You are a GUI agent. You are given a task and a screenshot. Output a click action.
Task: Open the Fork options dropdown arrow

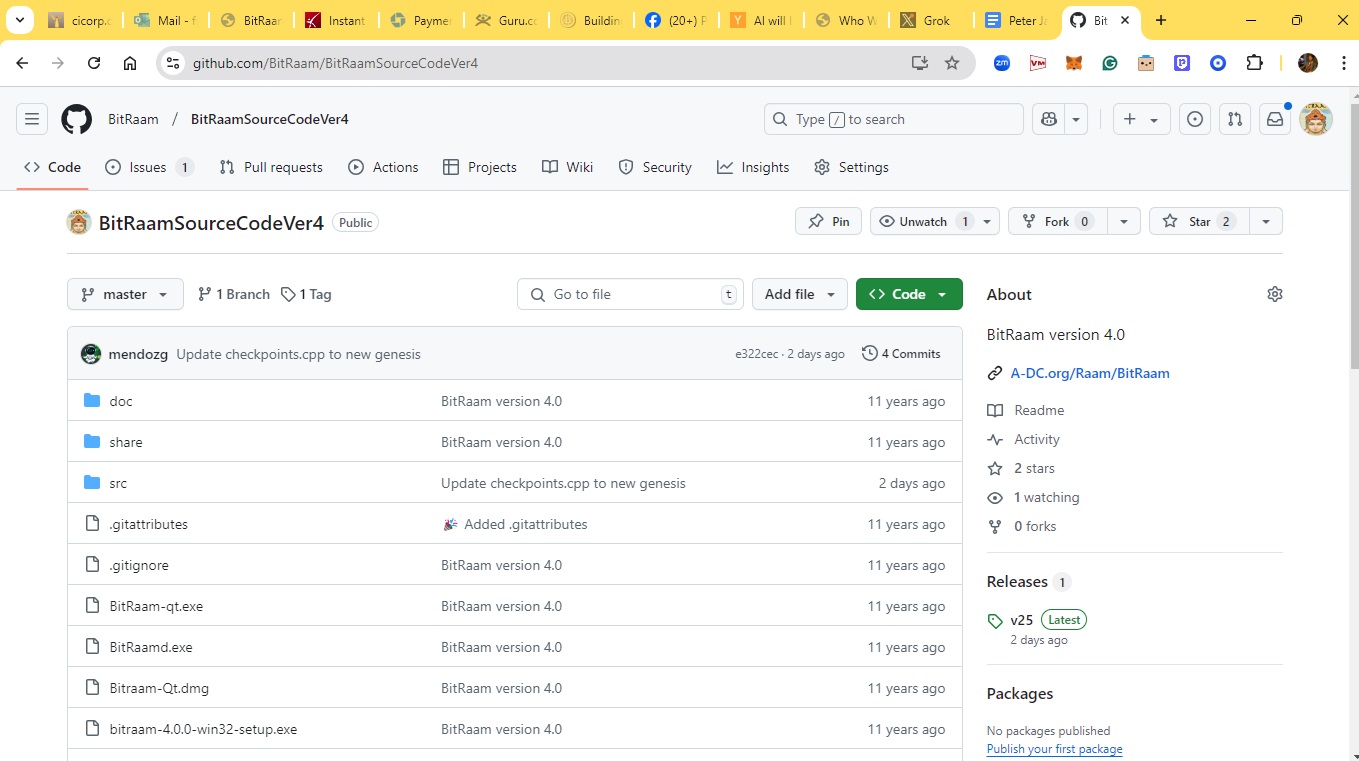point(1124,222)
